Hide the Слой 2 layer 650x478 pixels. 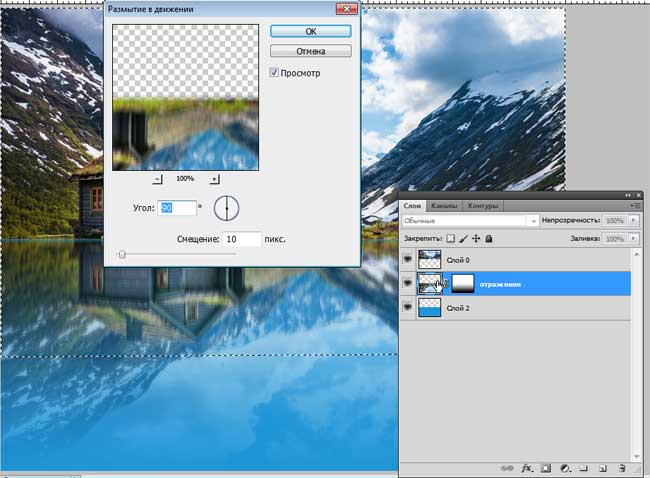click(x=408, y=307)
